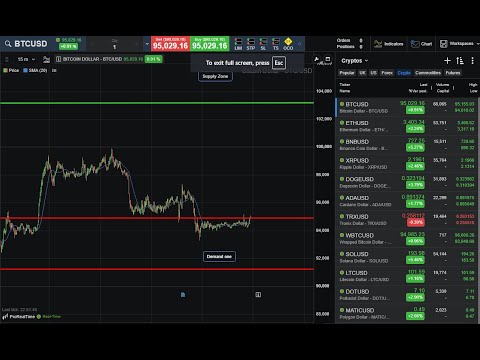Open the 15 m timeframe dropdown
Viewport: 480px width, 360px height.
tap(26, 59)
